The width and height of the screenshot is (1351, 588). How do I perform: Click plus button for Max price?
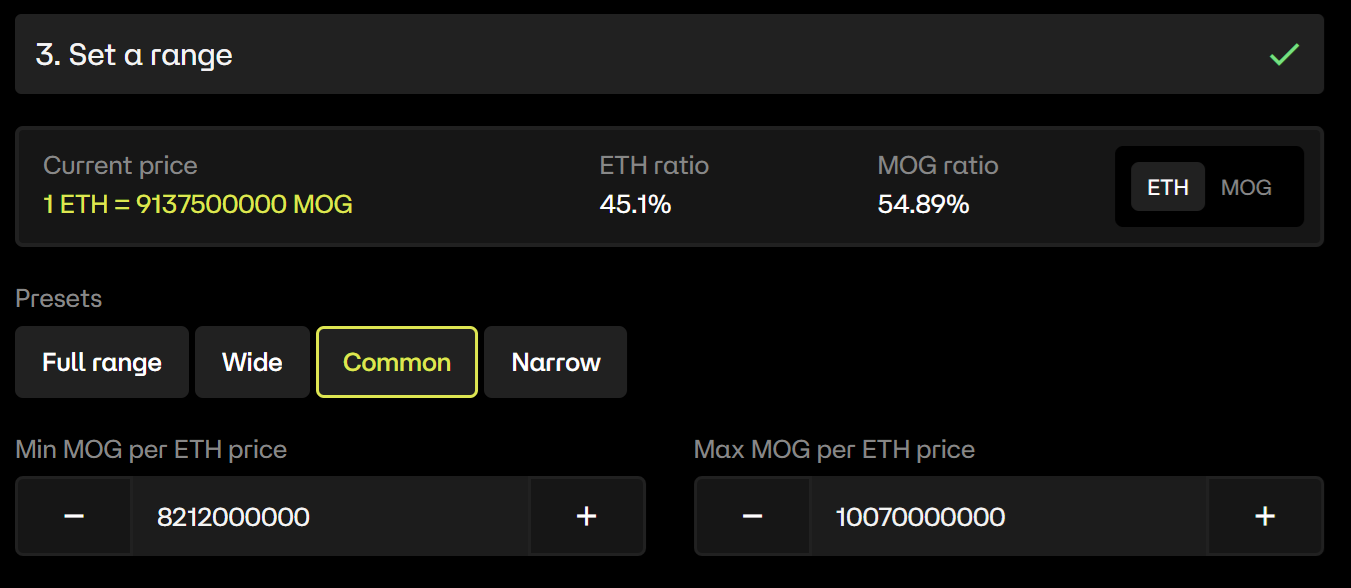tap(1265, 516)
